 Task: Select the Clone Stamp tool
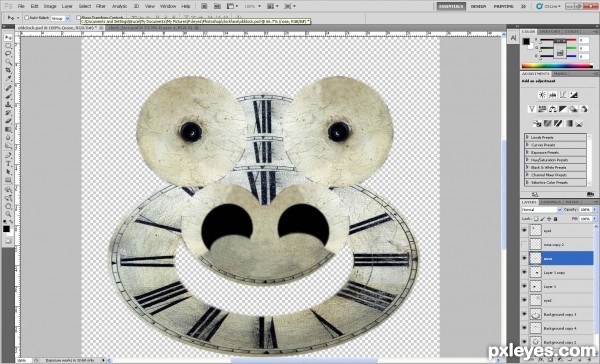(x=8, y=104)
